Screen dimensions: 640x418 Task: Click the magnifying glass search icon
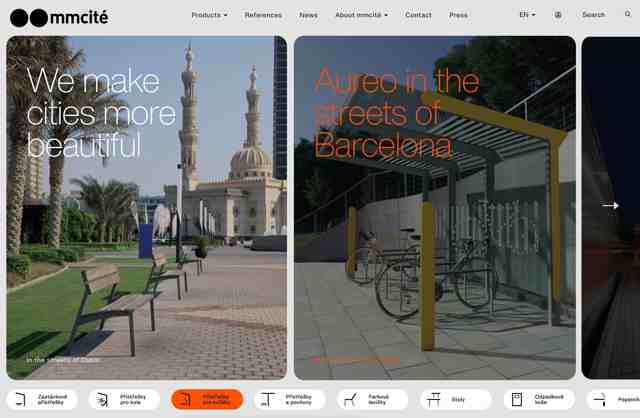628,14
